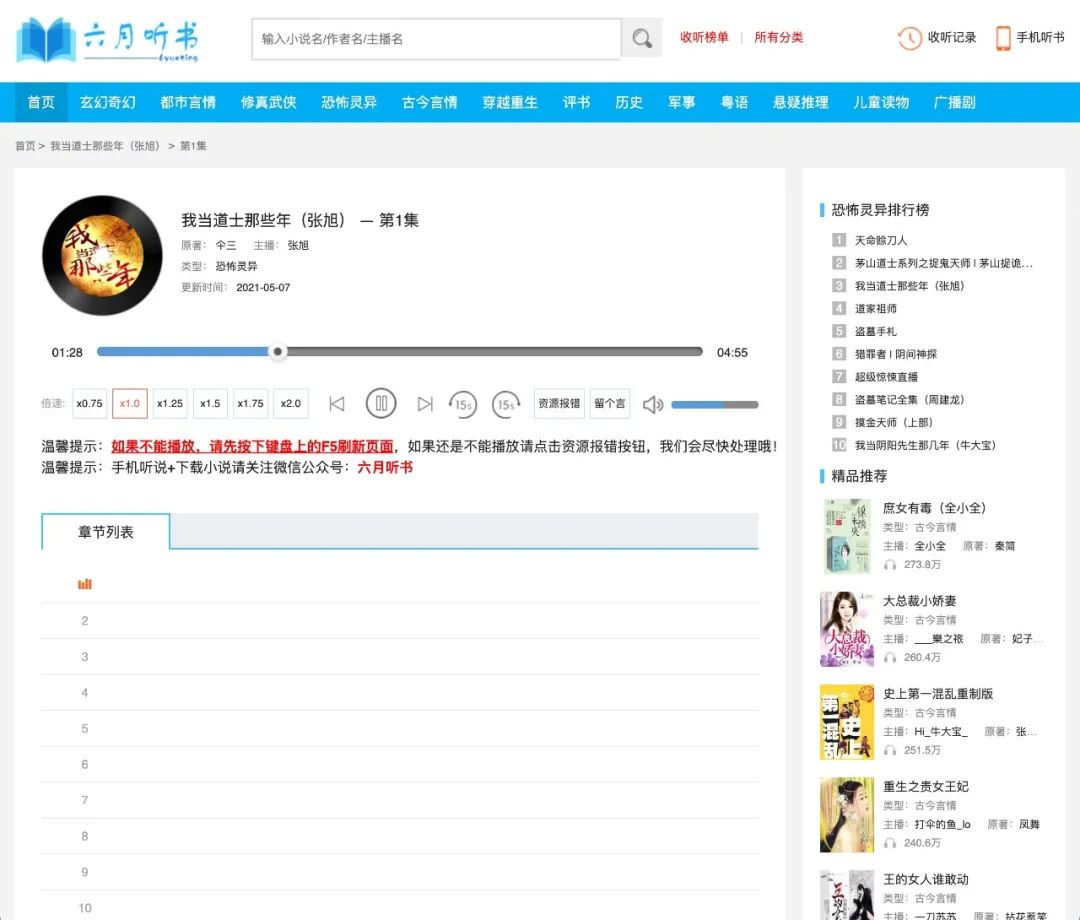
Task: Select the 章节列表 tab
Action: coord(105,532)
